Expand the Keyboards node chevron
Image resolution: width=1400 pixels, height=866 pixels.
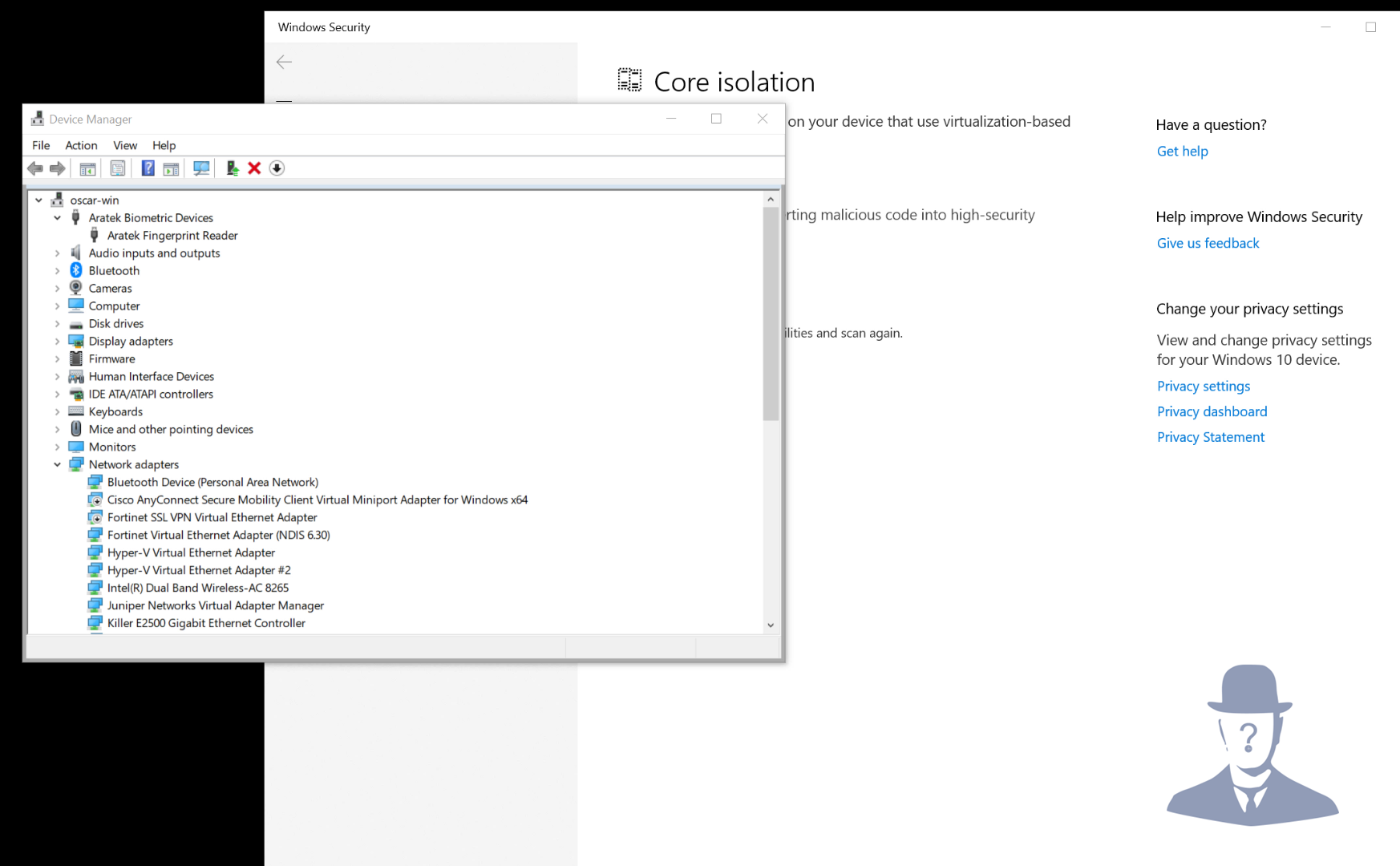coord(57,412)
